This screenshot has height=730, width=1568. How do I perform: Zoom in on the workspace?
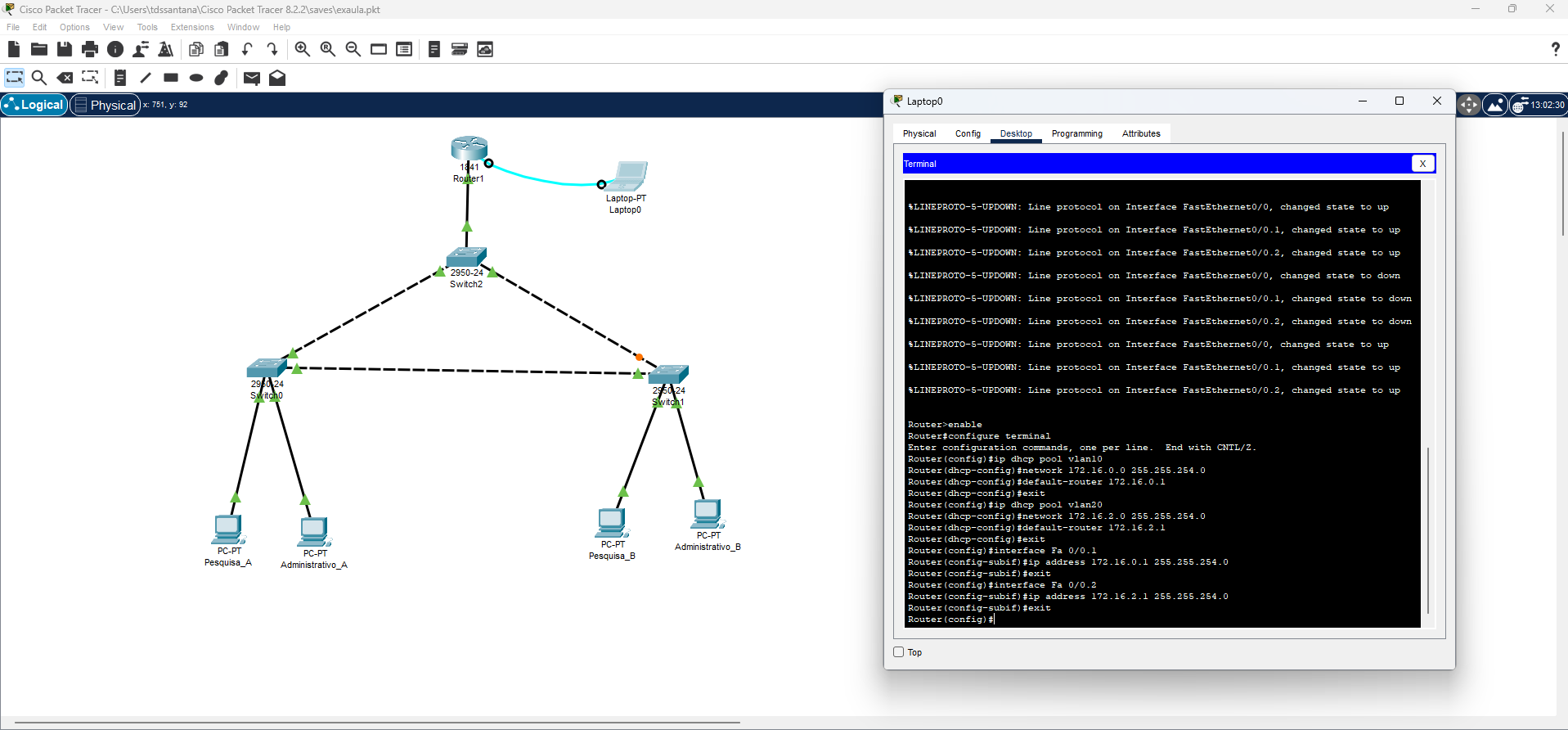click(303, 49)
